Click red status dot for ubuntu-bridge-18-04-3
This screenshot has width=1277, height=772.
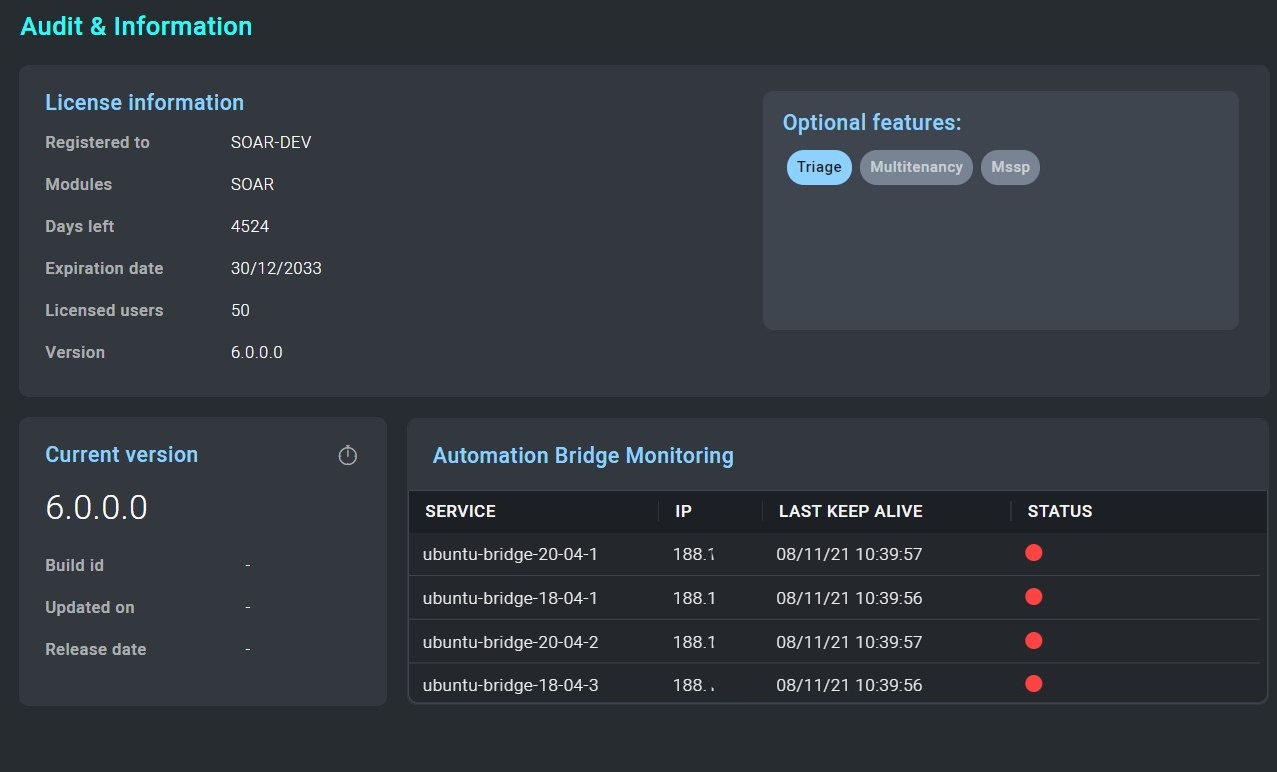(1034, 684)
